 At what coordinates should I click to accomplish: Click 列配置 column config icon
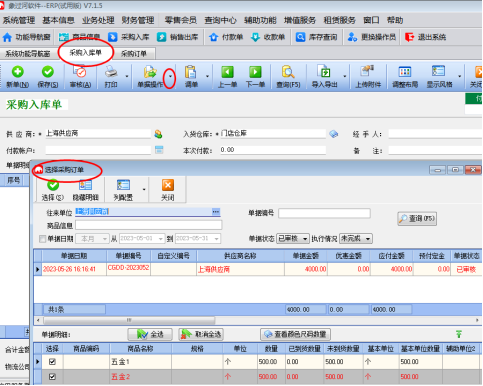coord(123,185)
